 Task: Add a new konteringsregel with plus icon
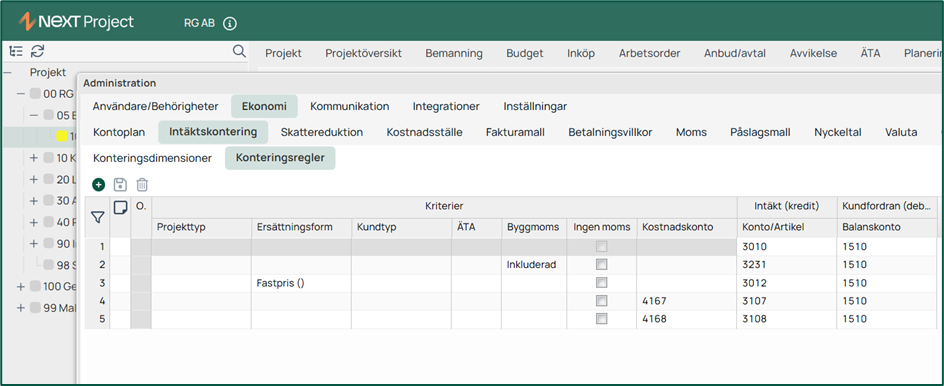tap(99, 184)
